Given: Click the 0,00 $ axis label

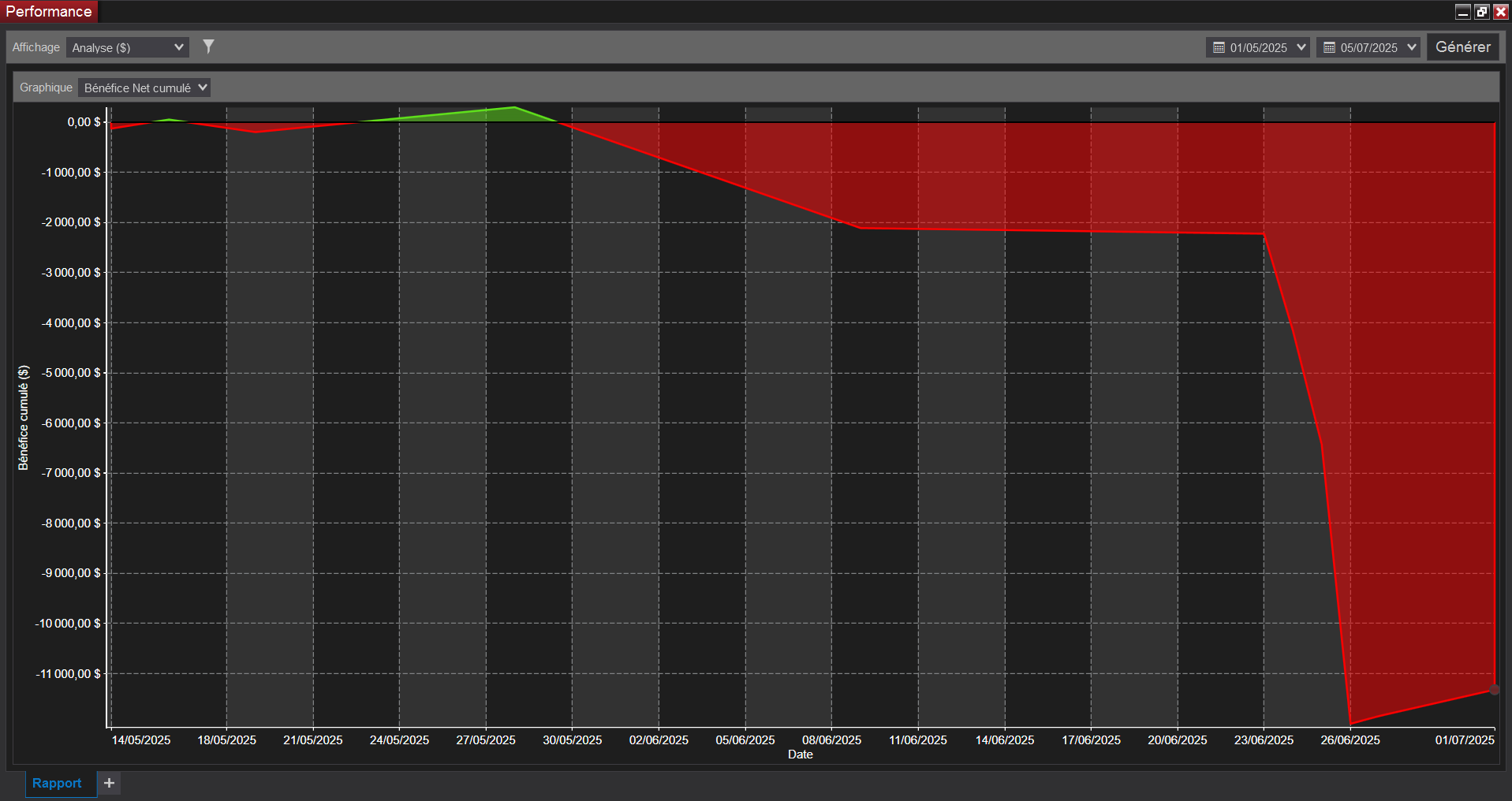Looking at the screenshot, I should pos(84,122).
